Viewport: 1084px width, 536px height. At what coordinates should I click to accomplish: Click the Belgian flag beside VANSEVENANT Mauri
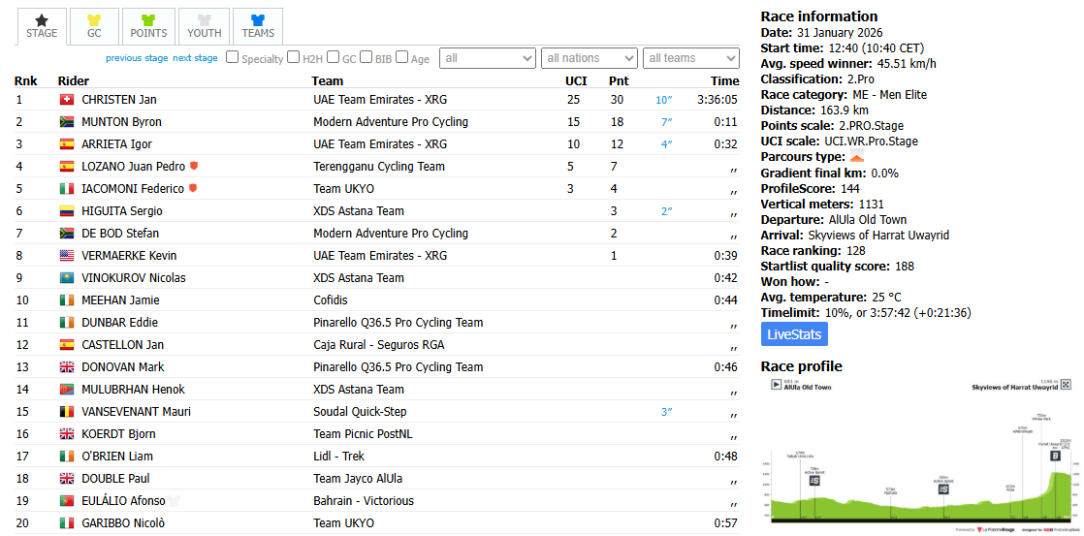tap(67, 412)
